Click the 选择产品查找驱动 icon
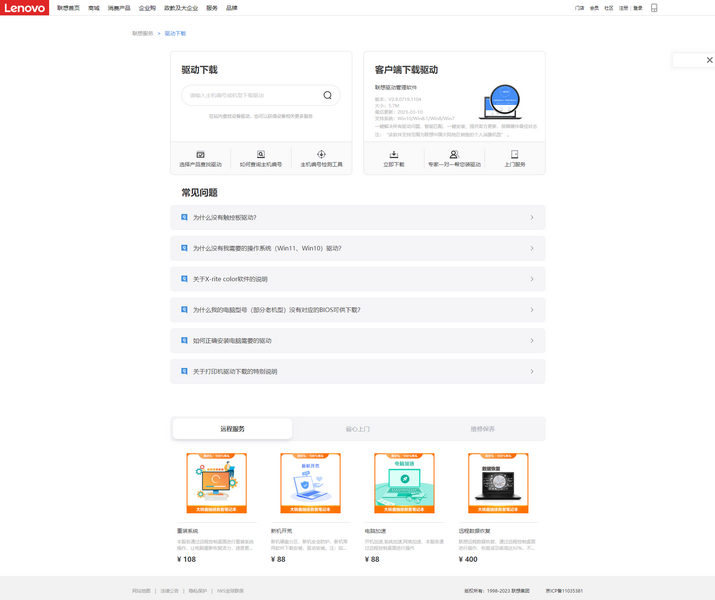715x600 pixels. [200, 155]
